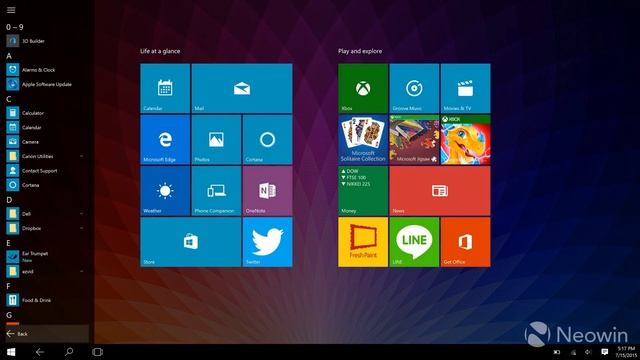Open the Twitter tile

point(267,242)
